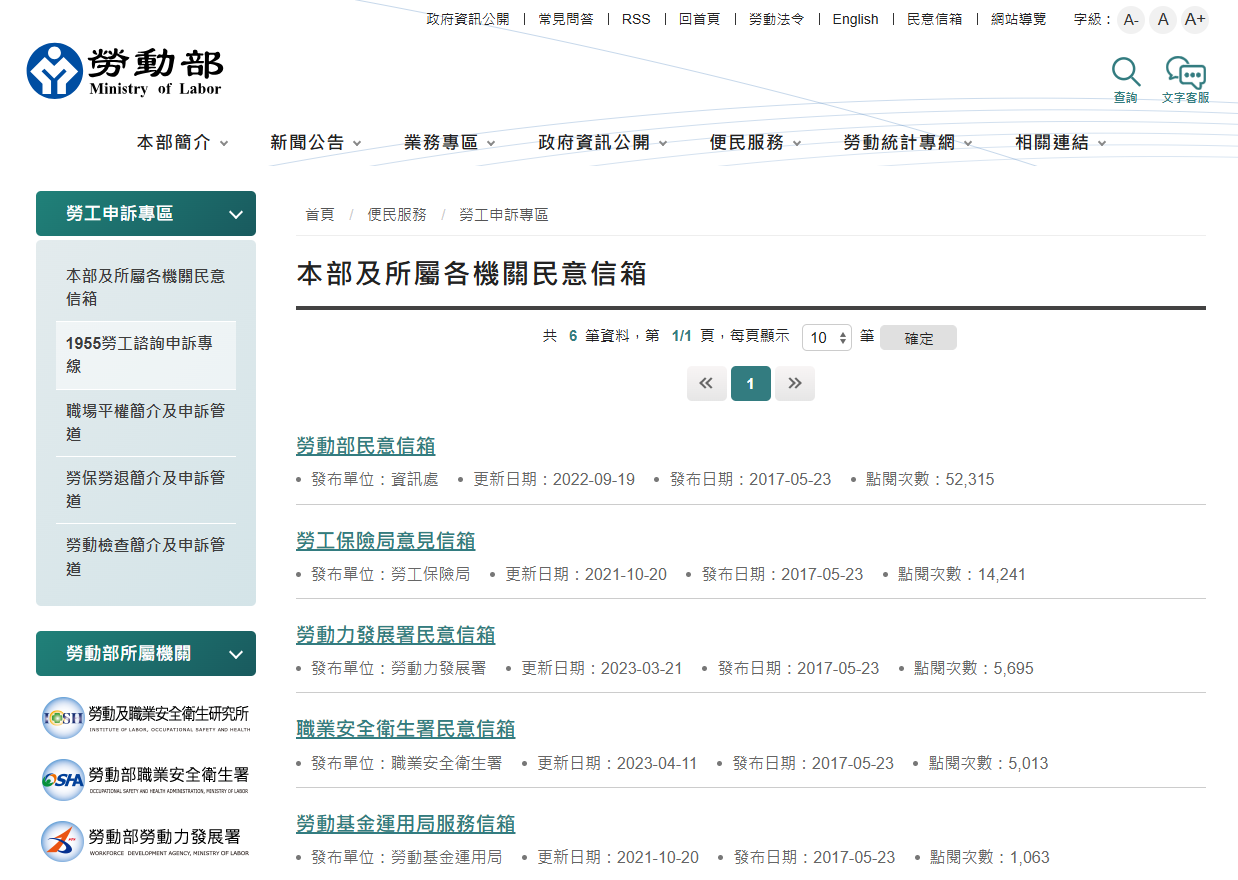Image resolution: width=1238 pixels, height=880 pixels.
Task: Click top link 常見問答
Action: pyautogui.click(x=566, y=19)
